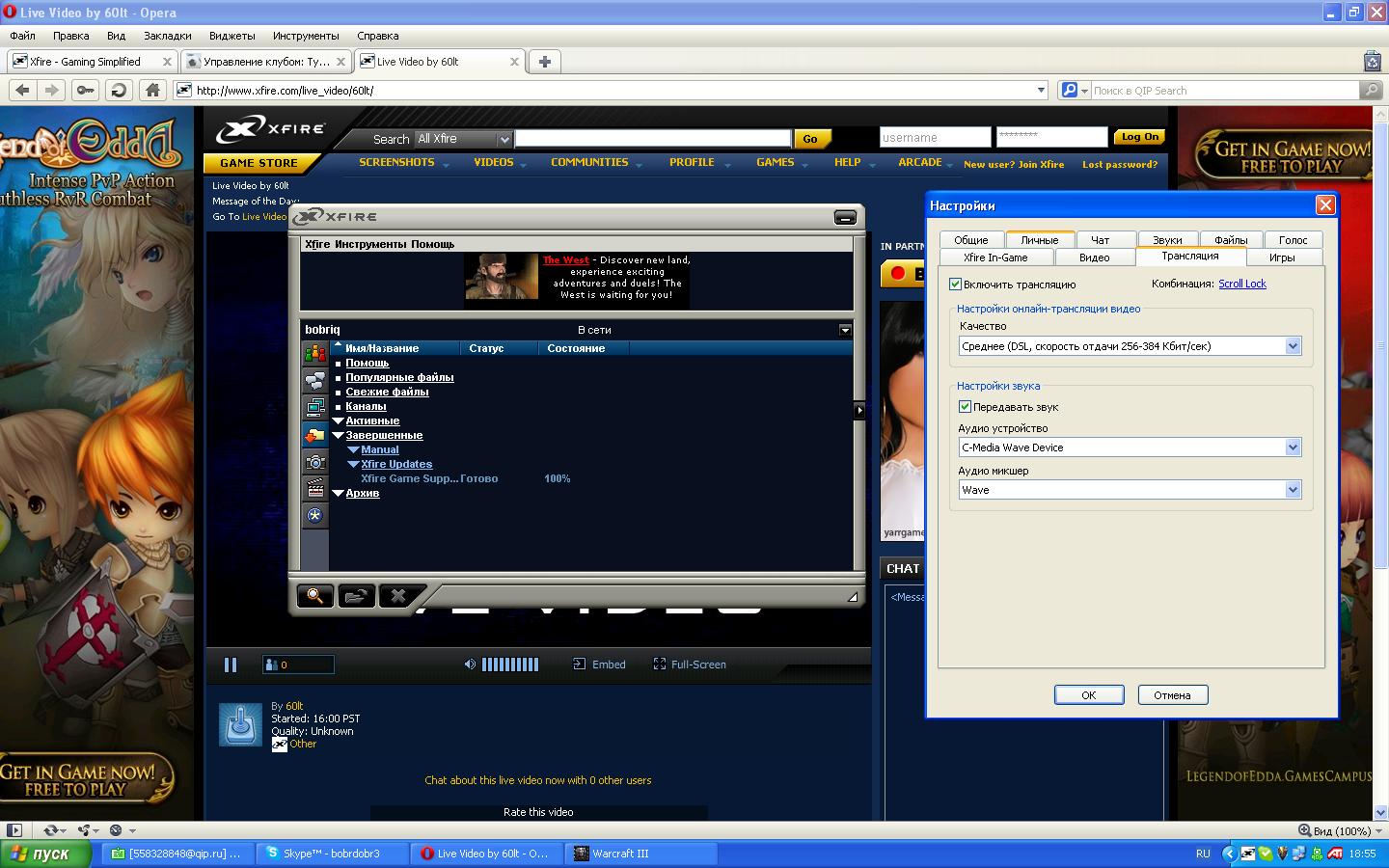Click the side panel expand arrow in Xfire client

(x=859, y=410)
